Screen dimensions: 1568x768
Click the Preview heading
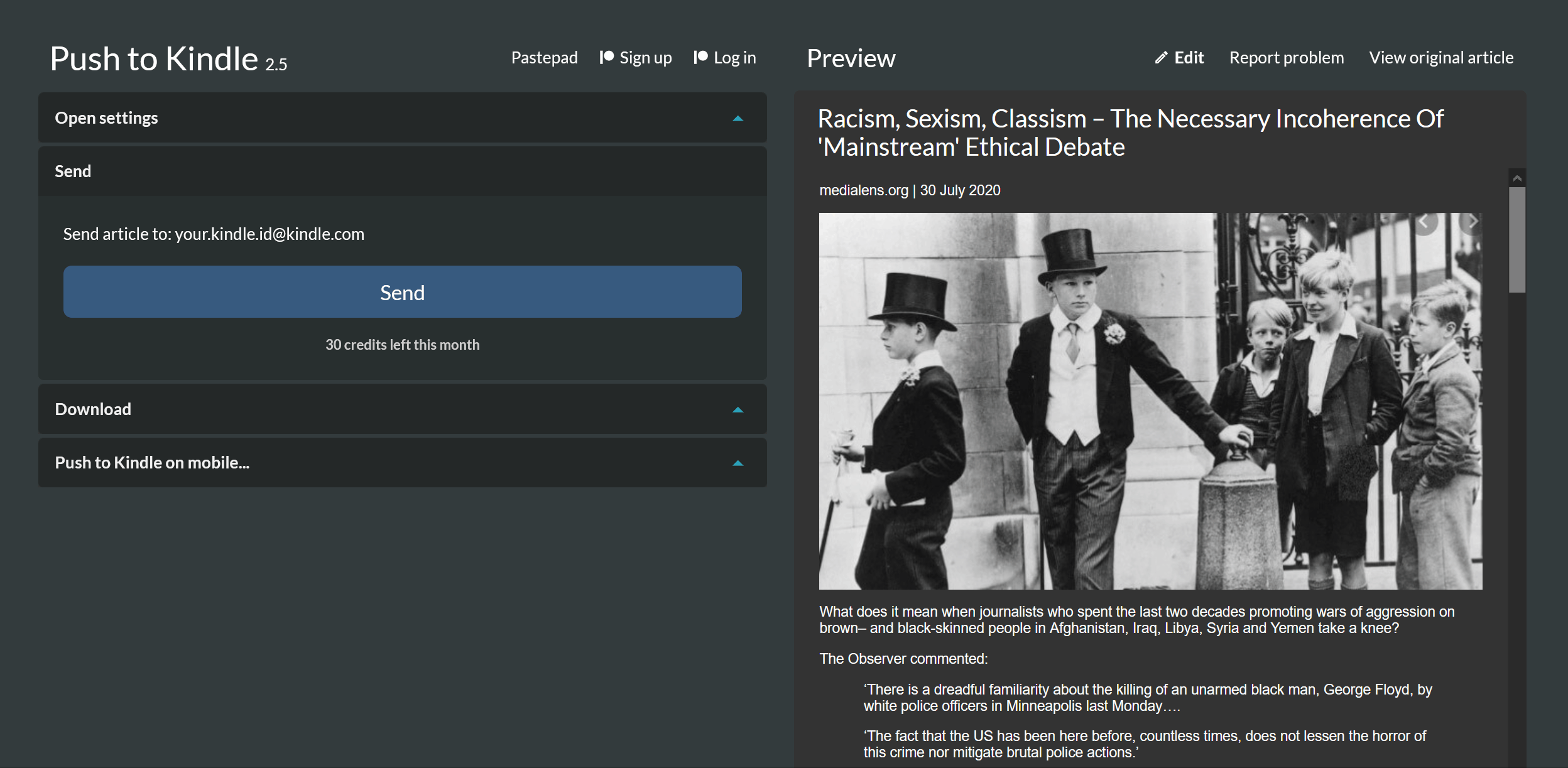tap(851, 58)
